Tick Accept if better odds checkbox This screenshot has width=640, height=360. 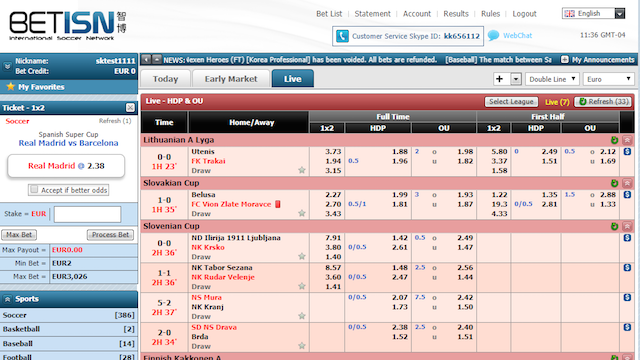coord(34,189)
